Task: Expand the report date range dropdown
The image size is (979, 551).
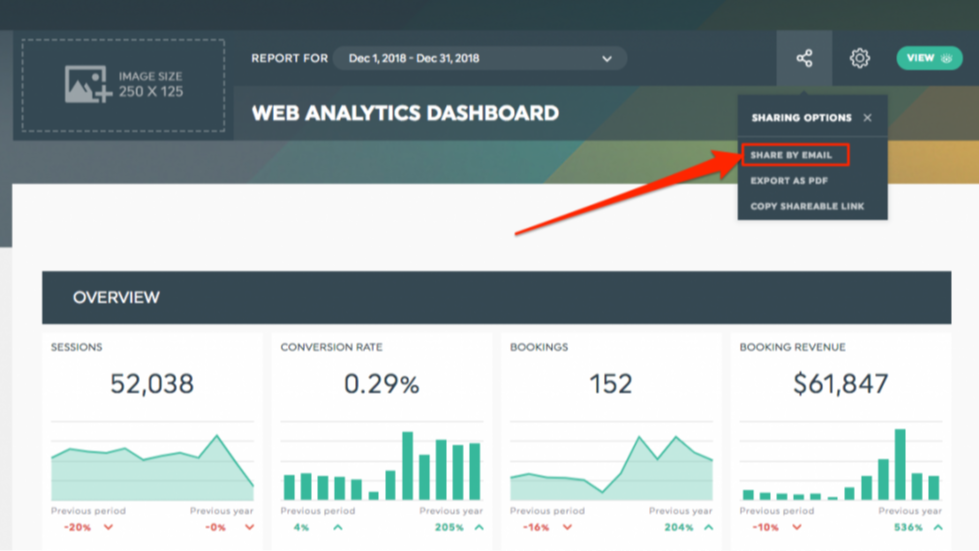Action: pos(606,59)
